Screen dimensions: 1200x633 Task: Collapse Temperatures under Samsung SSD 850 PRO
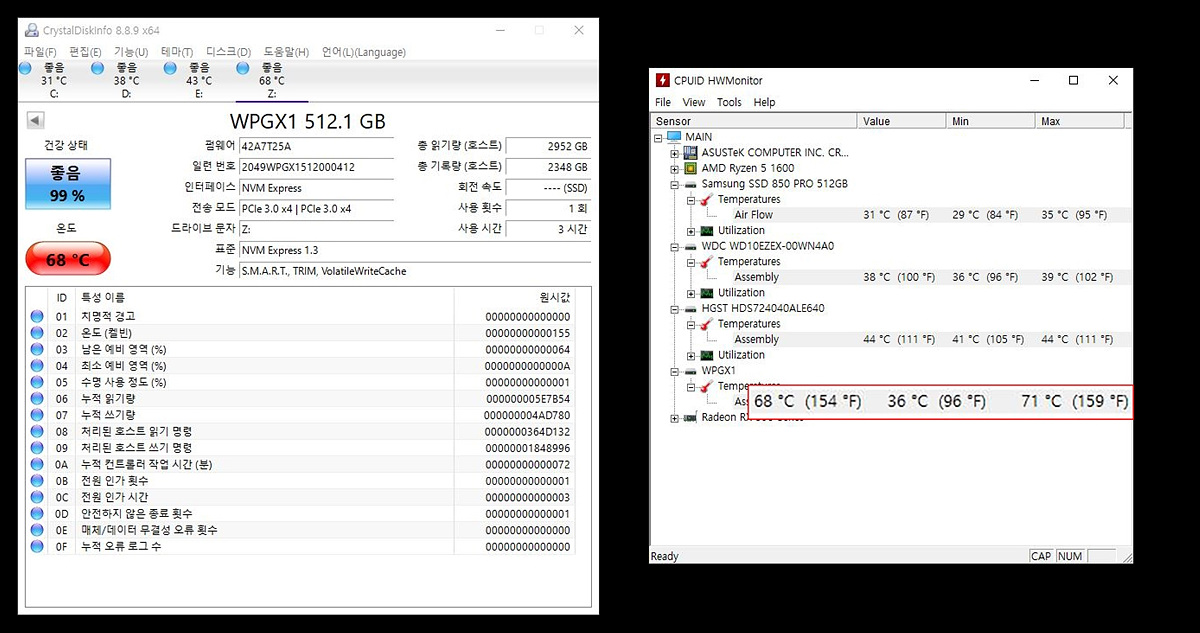point(692,200)
